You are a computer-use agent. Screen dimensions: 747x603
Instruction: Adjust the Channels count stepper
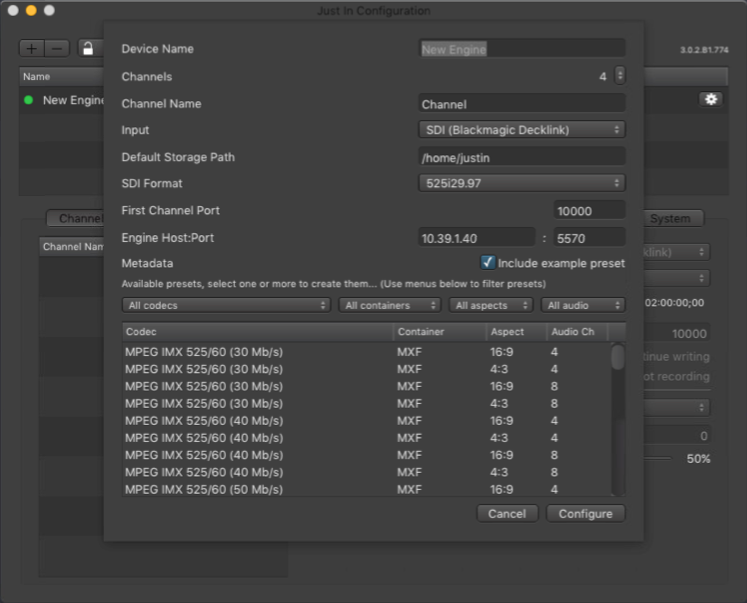619,76
